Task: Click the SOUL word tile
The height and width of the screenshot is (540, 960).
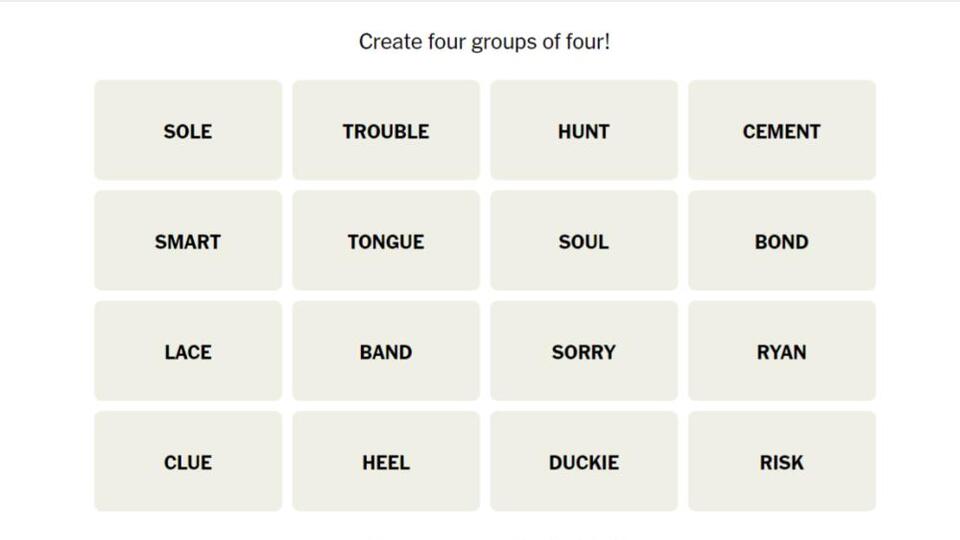Action: point(583,241)
